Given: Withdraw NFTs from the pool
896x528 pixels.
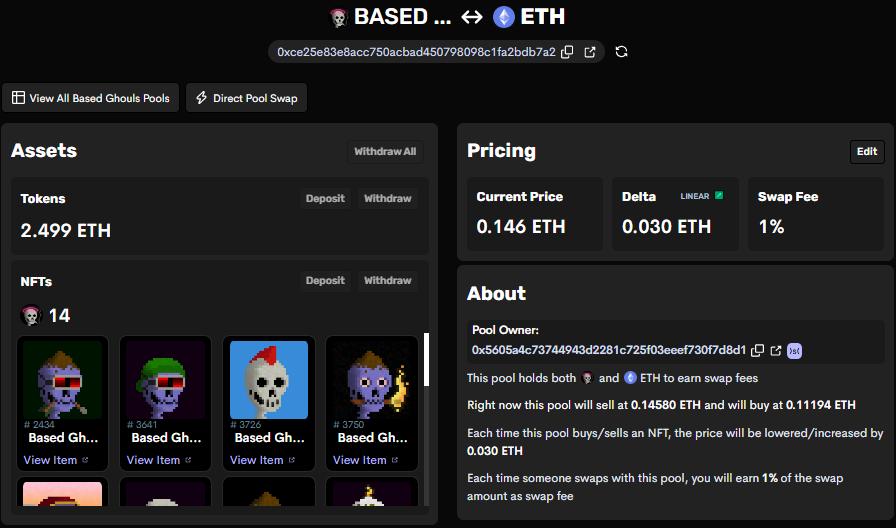Looking at the screenshot, I should tap(387, 281).
